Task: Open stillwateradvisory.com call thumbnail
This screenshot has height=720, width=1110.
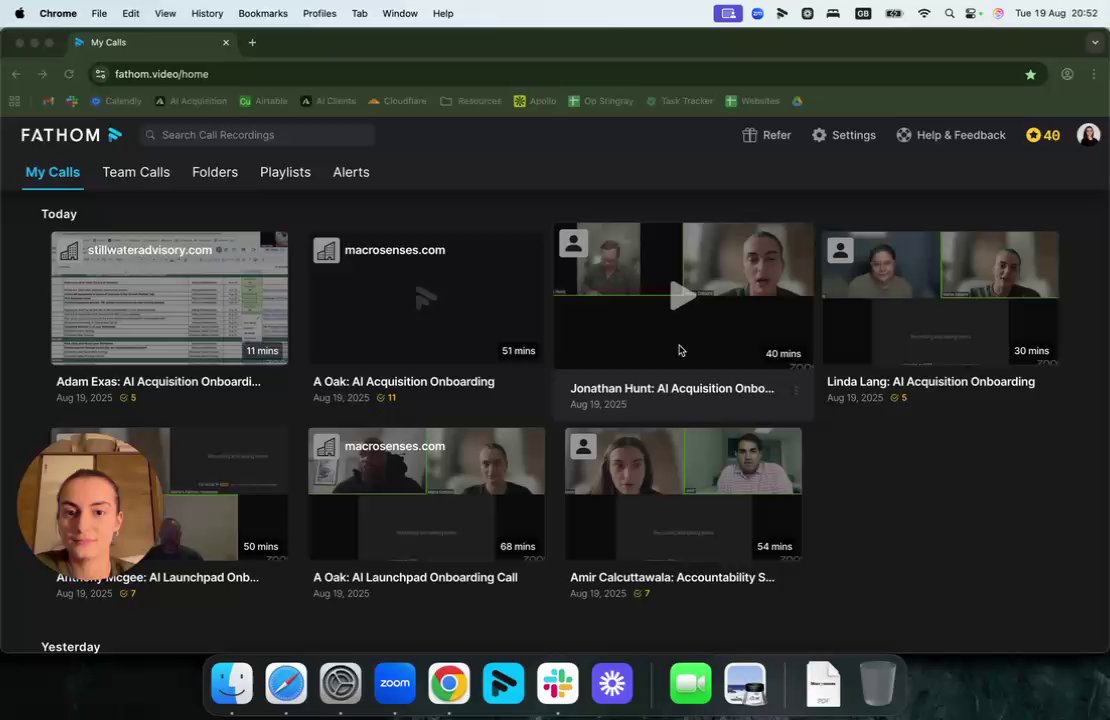Action: [169, 298]
